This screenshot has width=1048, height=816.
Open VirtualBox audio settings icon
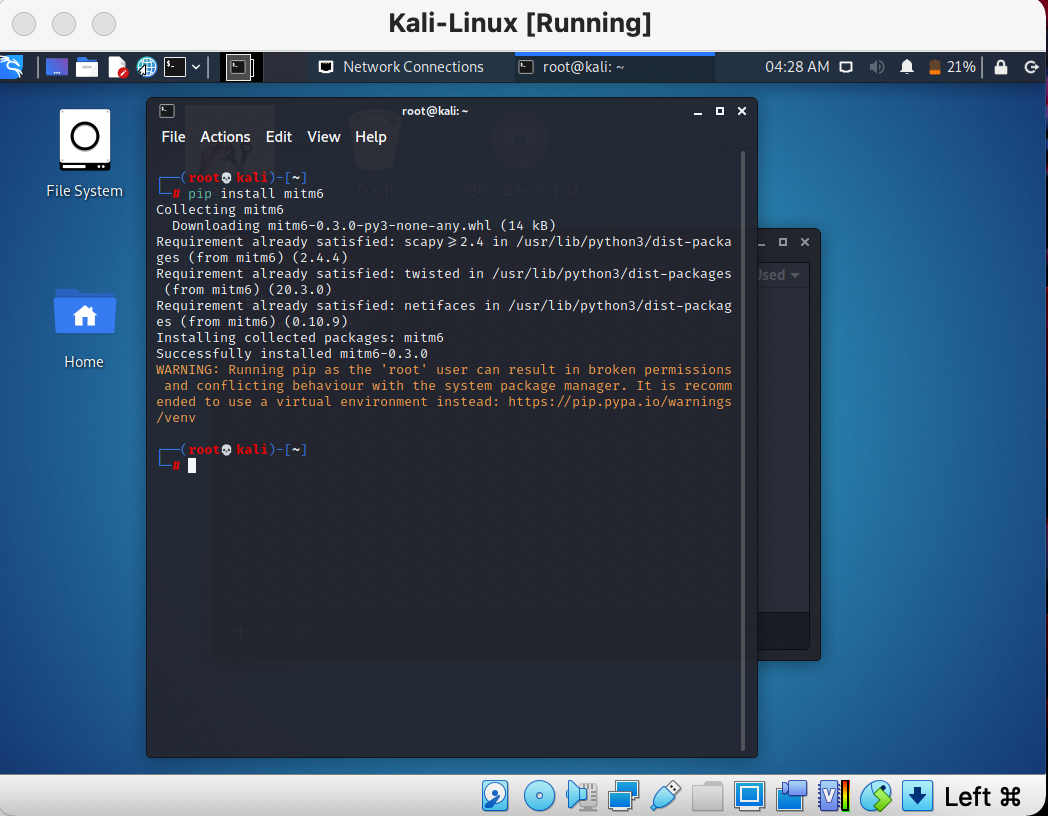pyautogui.click(x=581, y=796)
